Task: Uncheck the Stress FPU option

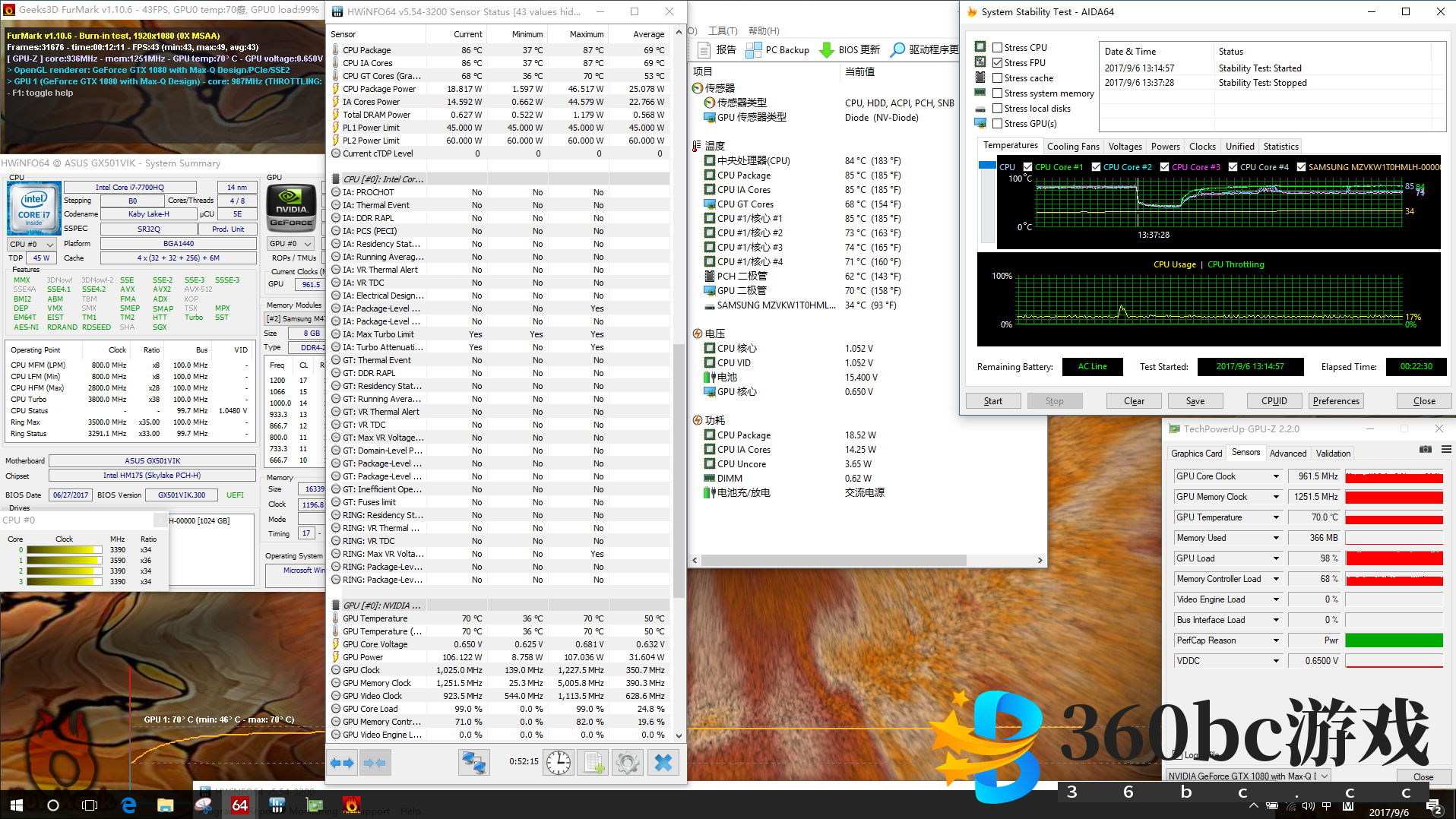Action: coord(997,63)
